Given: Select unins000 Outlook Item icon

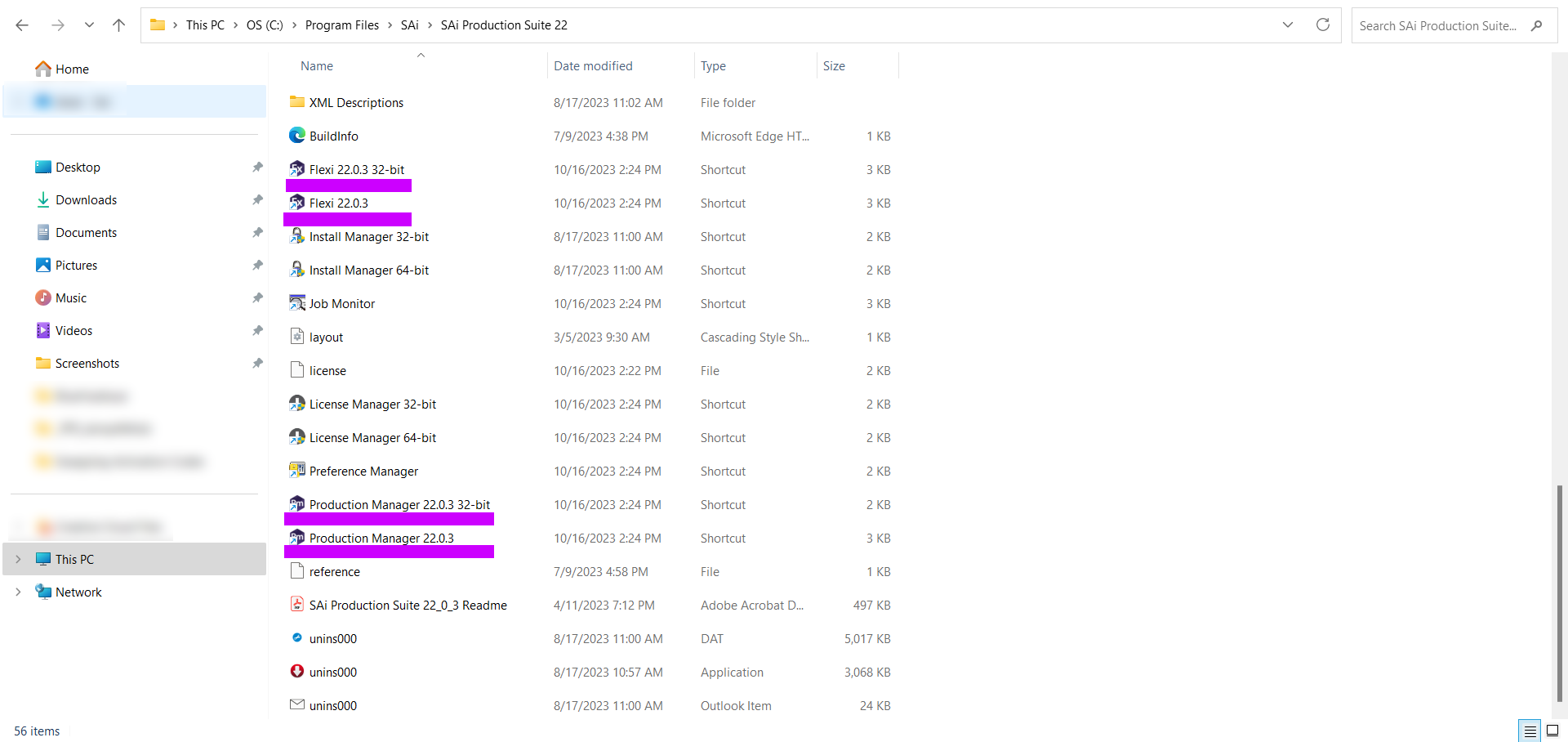Looking at the screenshot, I should 297,705.
